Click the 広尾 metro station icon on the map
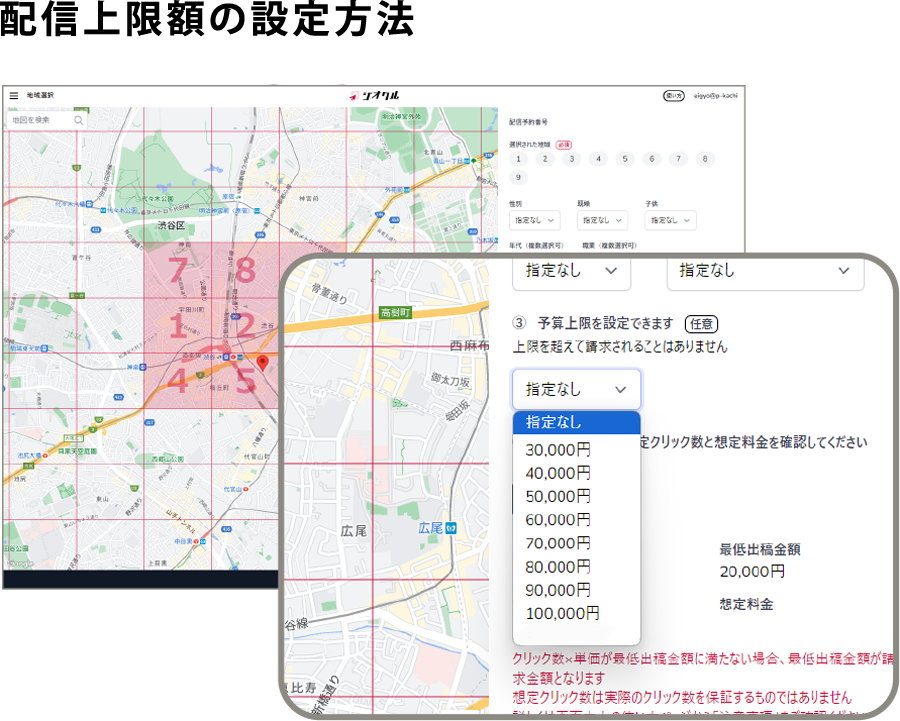900x721 pixels. click(451, 527)
